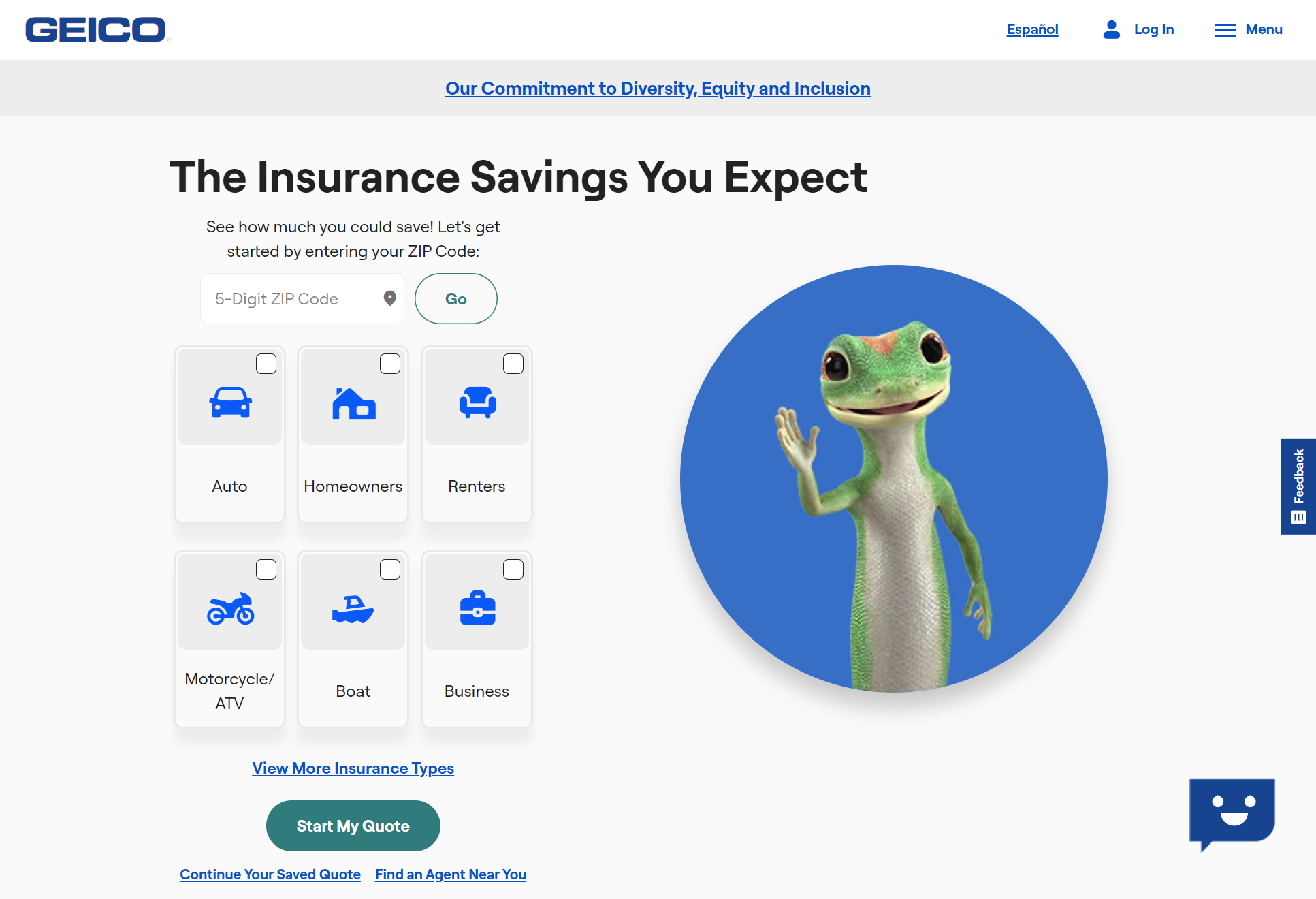The width and height of the screenshot is (1316, 899).
Task: Enter ZIP code in input field
Action: pyautogui.click(x=296, y=298)
